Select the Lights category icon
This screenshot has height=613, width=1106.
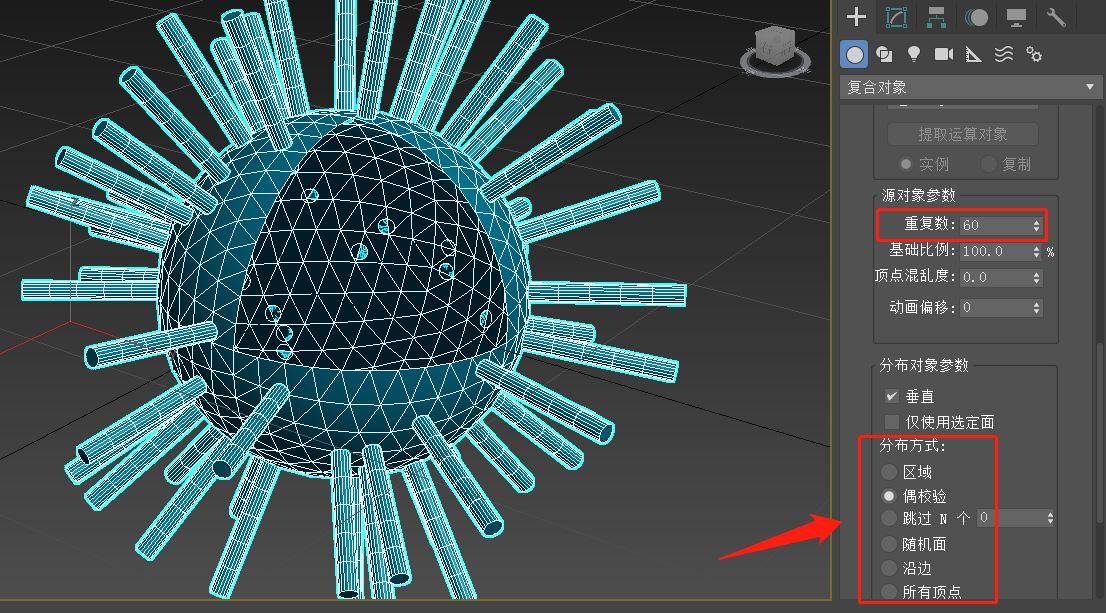[x=913, y=54]
